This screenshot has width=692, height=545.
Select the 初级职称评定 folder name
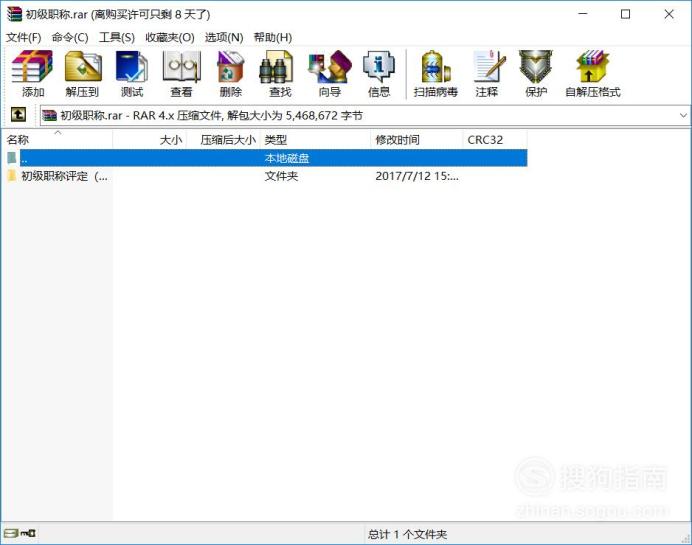pyautogui.click(x=64, y=176)
